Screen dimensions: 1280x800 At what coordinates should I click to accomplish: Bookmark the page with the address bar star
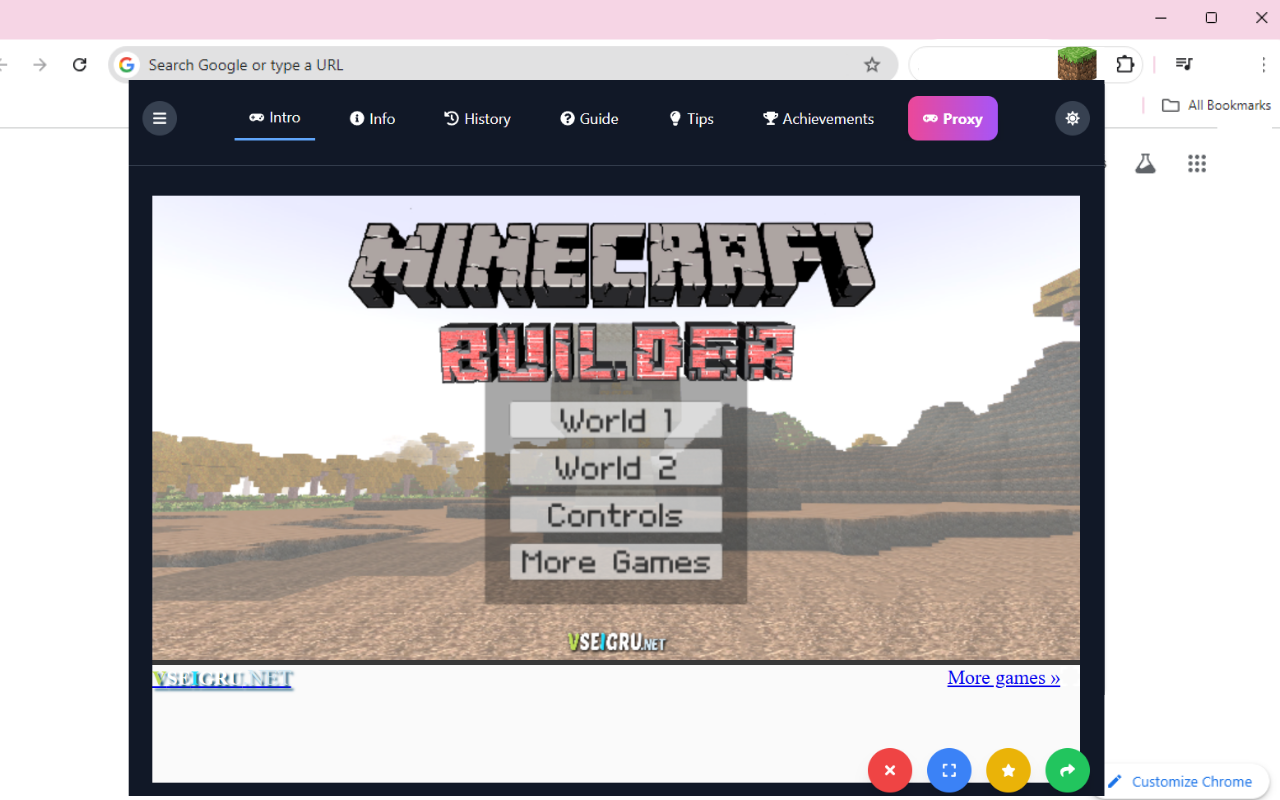pyautogui.click(x=871, y=63)
